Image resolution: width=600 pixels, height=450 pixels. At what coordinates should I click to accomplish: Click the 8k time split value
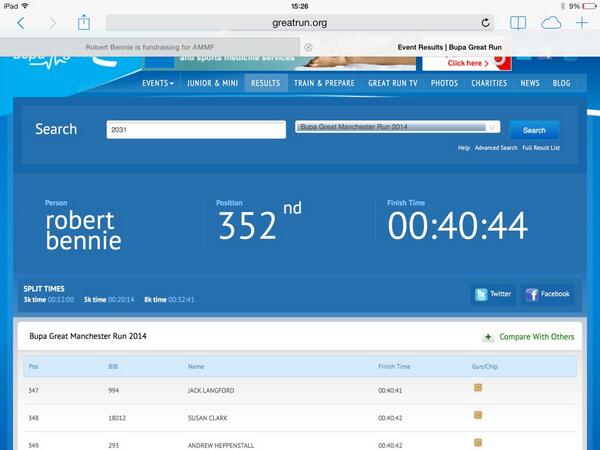pos(181,300)
